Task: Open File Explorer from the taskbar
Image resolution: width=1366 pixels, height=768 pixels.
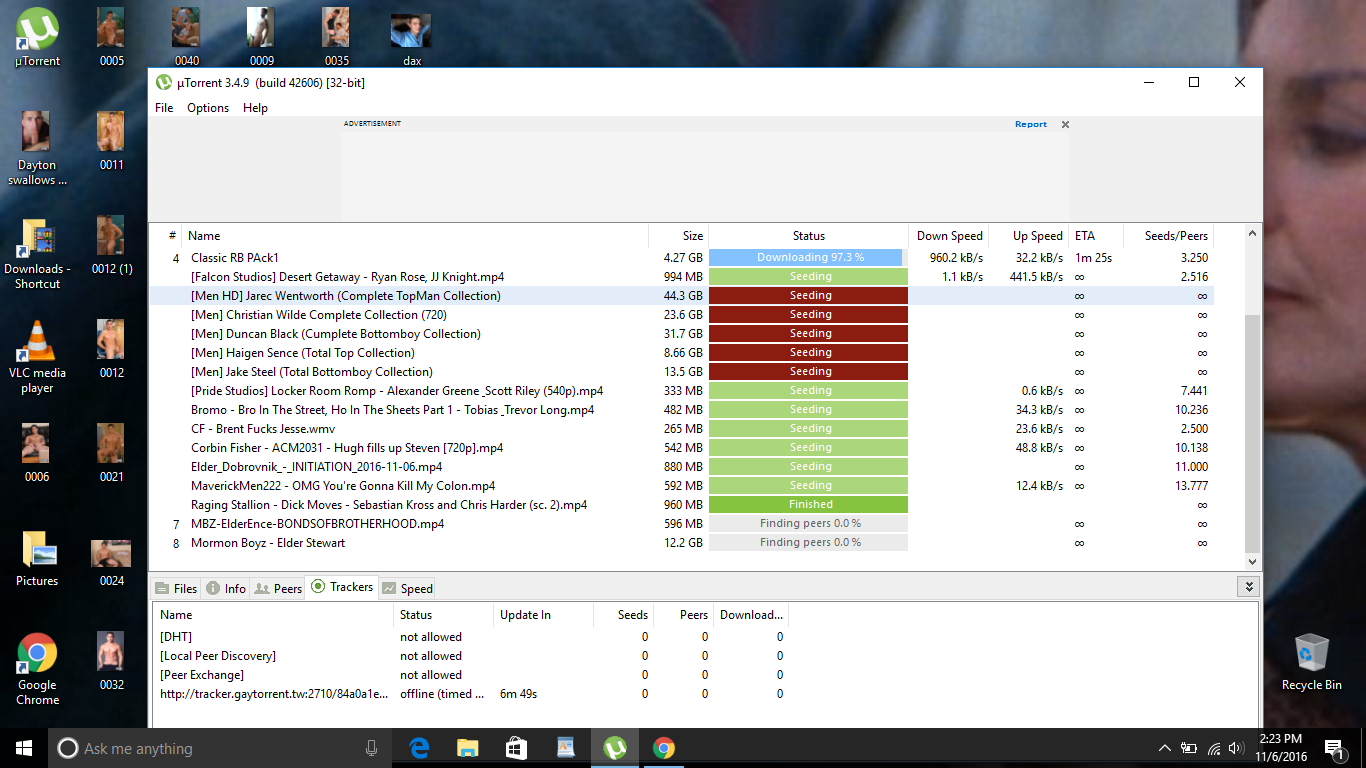Action: (x=467, y=748)
